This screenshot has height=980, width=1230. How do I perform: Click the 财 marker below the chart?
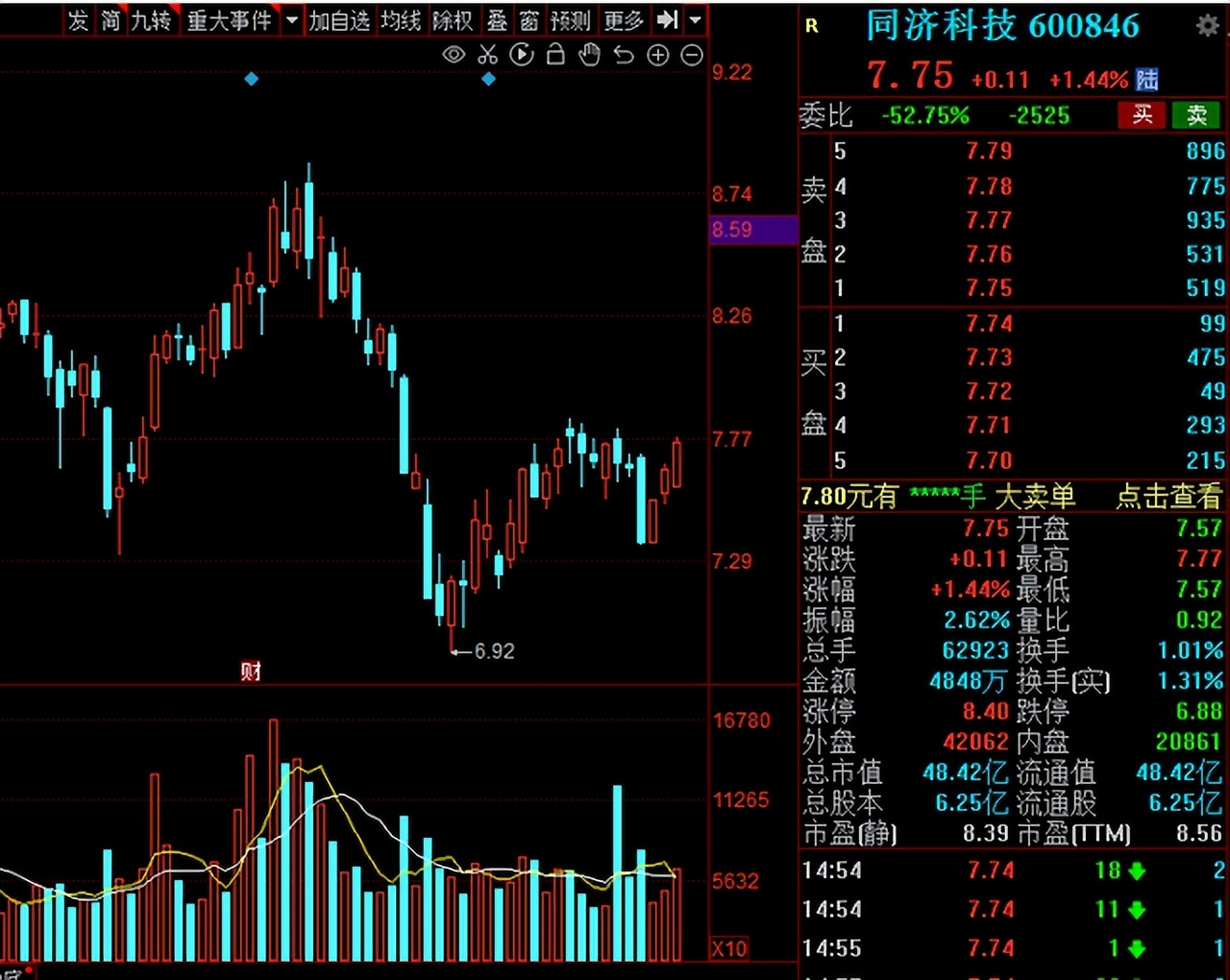point(252,671)
